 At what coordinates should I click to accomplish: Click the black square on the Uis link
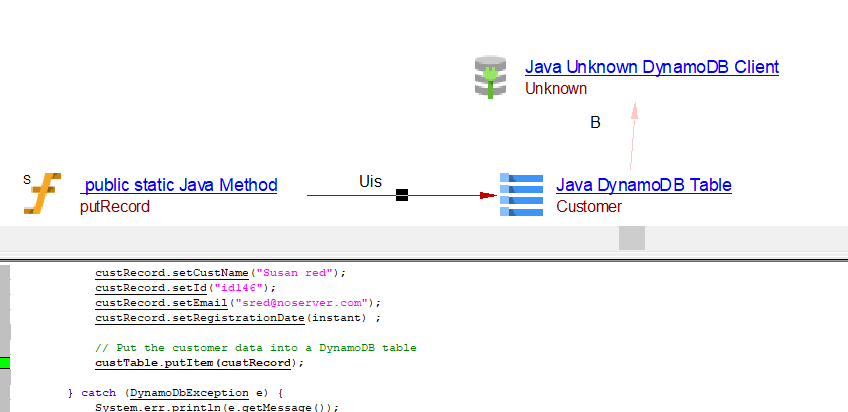402,195
